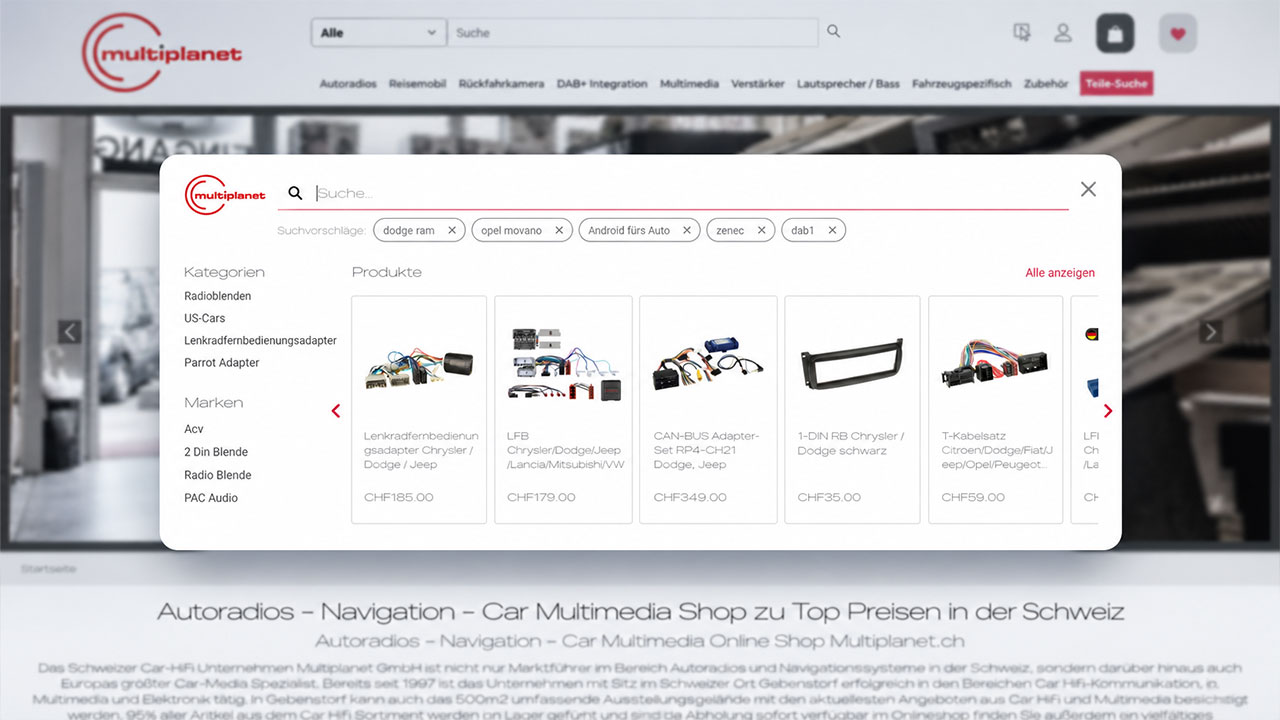Go to next banner slide on the page
Screen dimensions: 1280x720
click(x=1210, y=332)
